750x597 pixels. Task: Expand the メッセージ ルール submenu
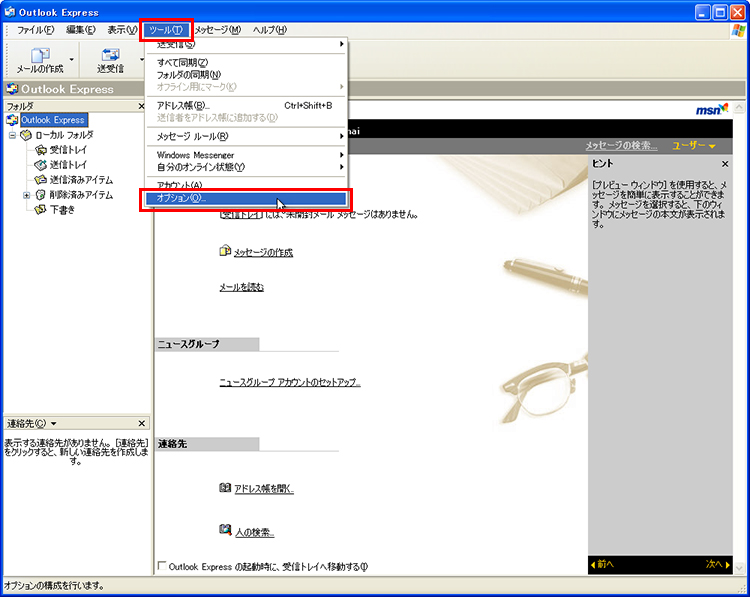pos(246,136)
